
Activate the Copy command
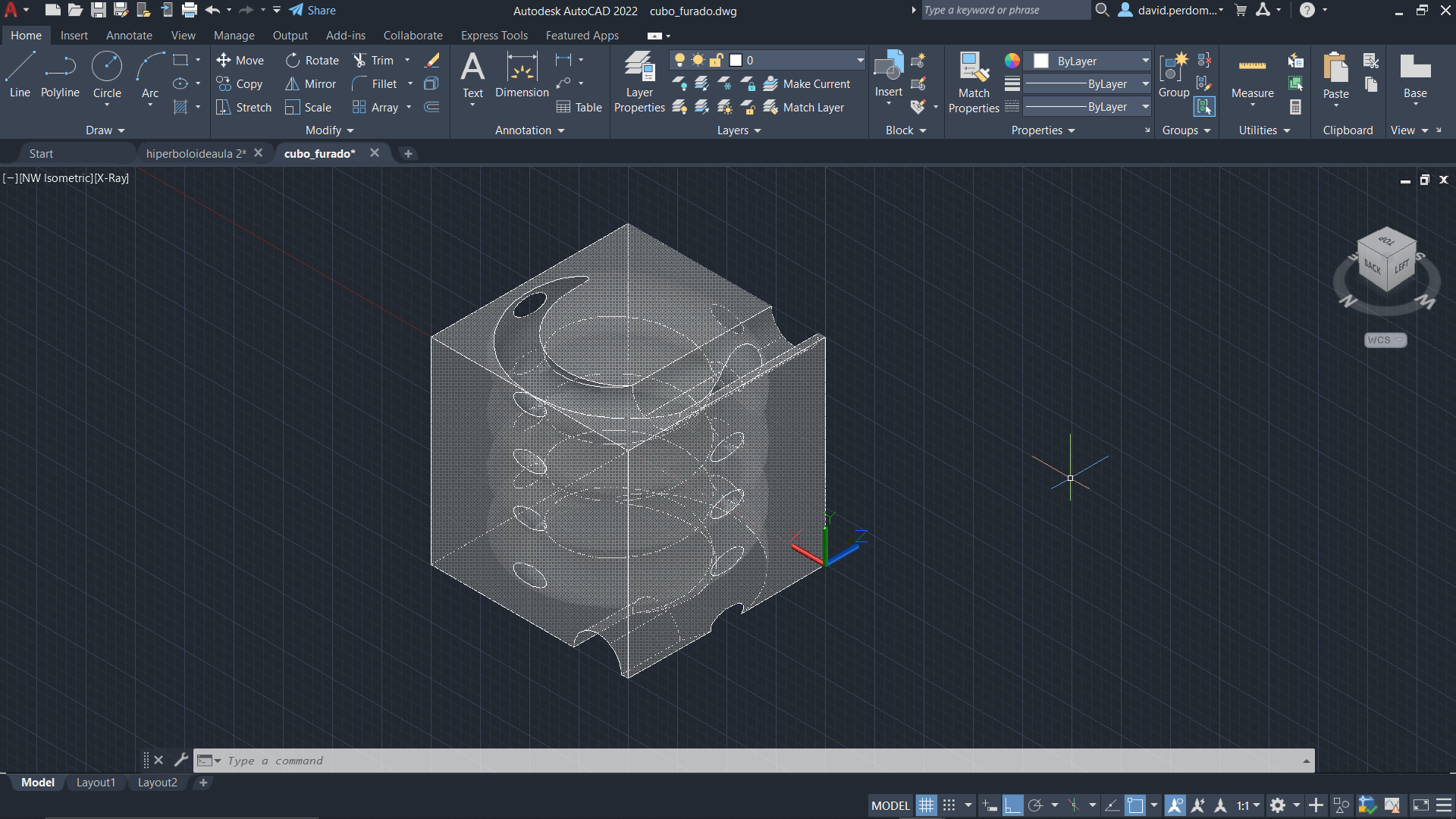pyautogui.click(x=239, y=84)
